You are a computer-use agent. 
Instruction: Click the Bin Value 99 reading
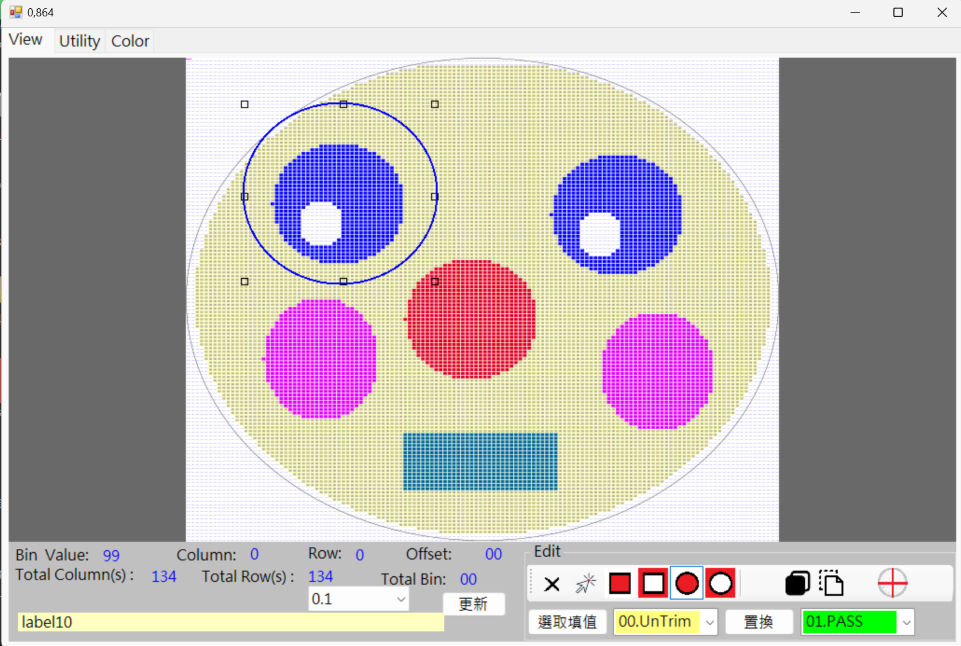(x=111, y=556)
